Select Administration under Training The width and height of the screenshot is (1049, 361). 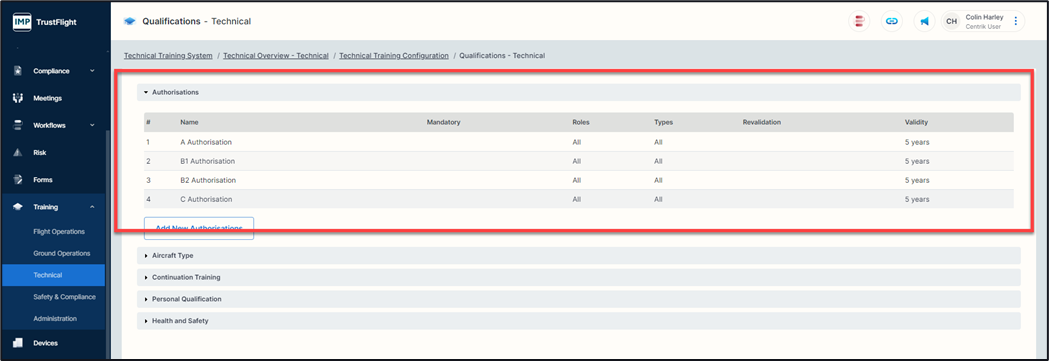(55, 319)
